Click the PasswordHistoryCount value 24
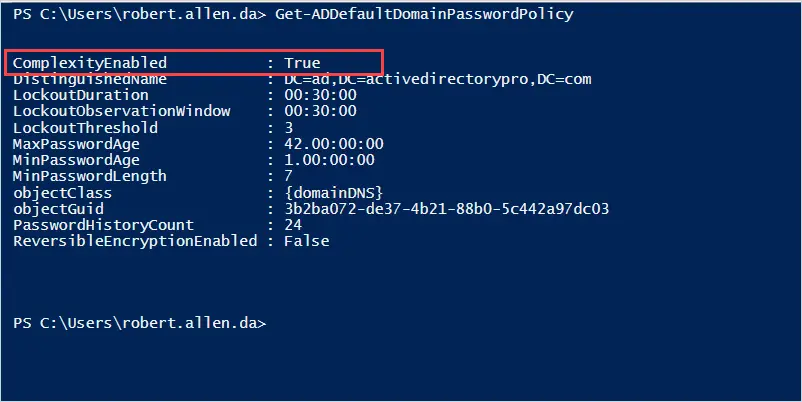The width and height of the screenshot is (802, 402). tap(293, 225)
